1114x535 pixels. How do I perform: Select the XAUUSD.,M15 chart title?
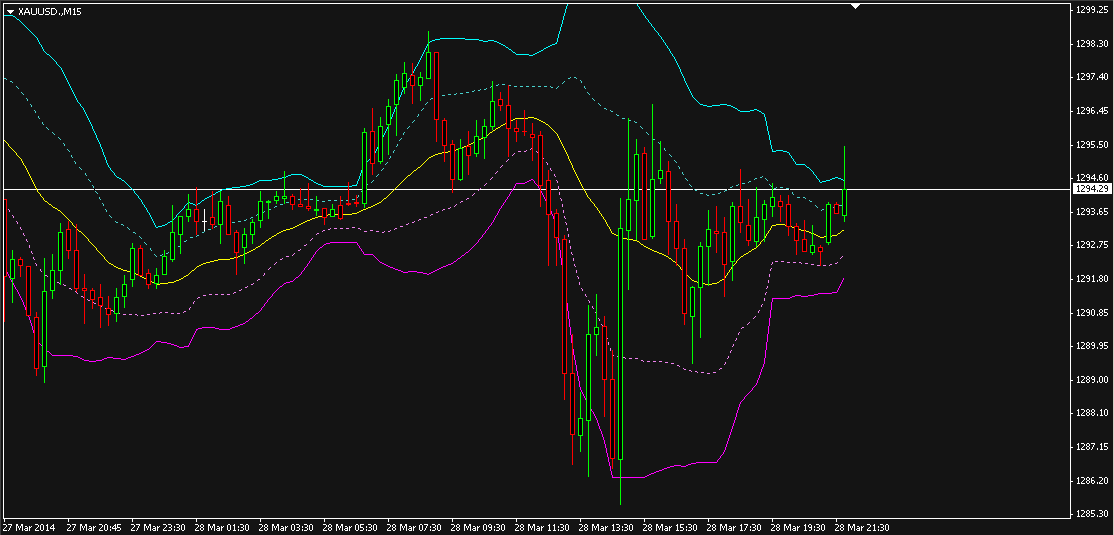pos(48,13)
